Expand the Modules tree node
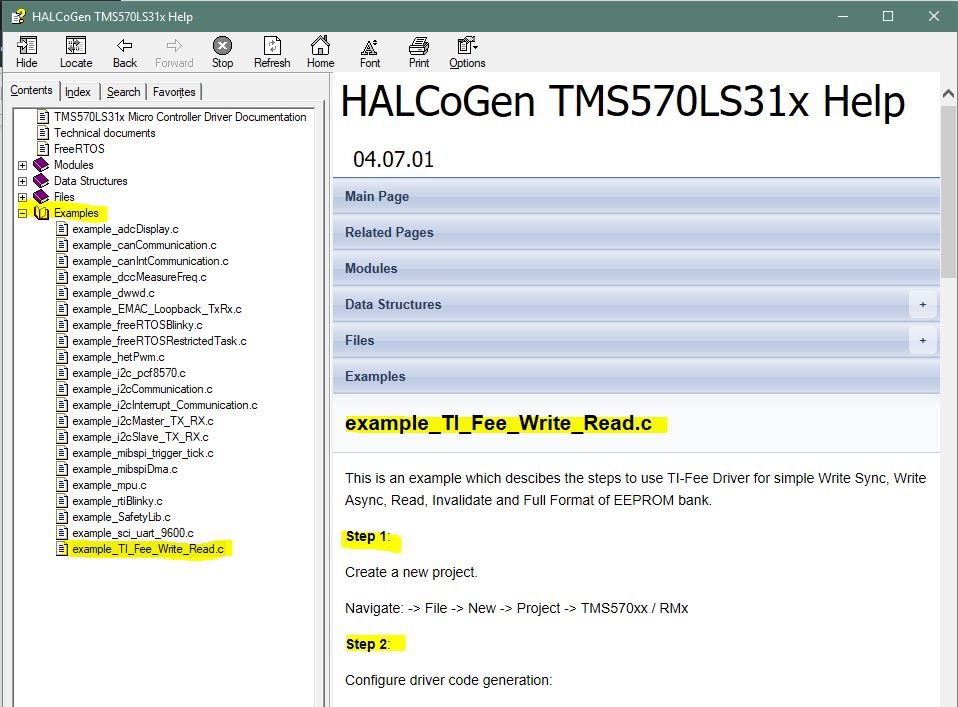Viewport: 958px width, 707px height. tap(23, 165)
